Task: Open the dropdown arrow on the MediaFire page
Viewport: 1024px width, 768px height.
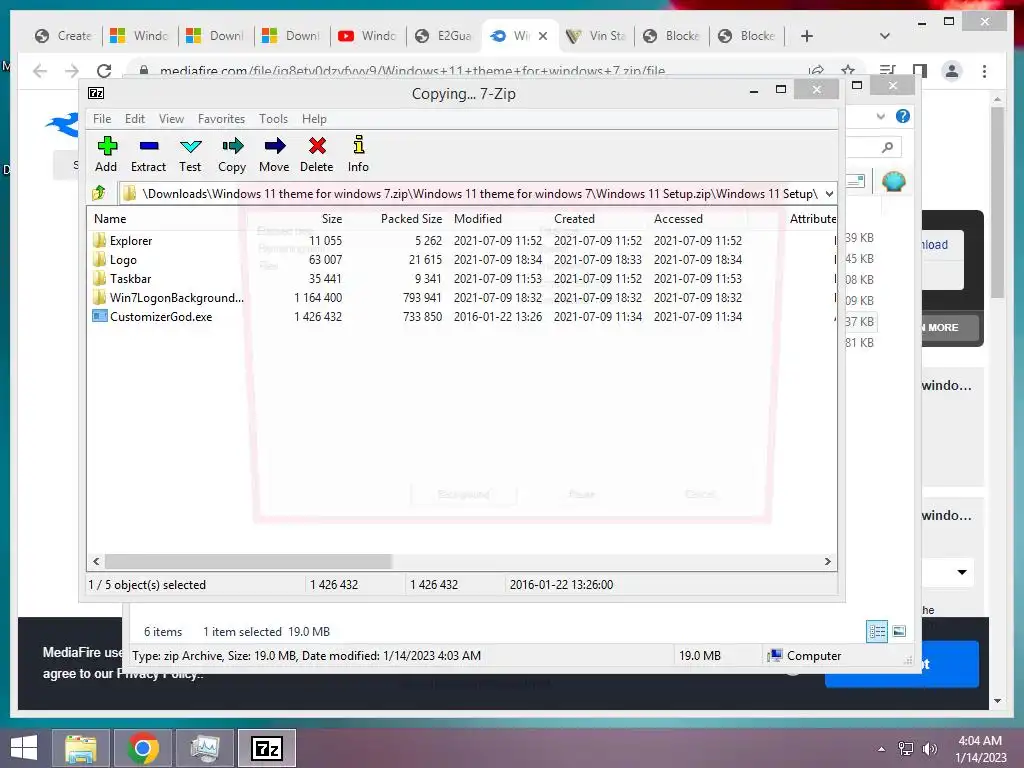Action: click(962, 572)
